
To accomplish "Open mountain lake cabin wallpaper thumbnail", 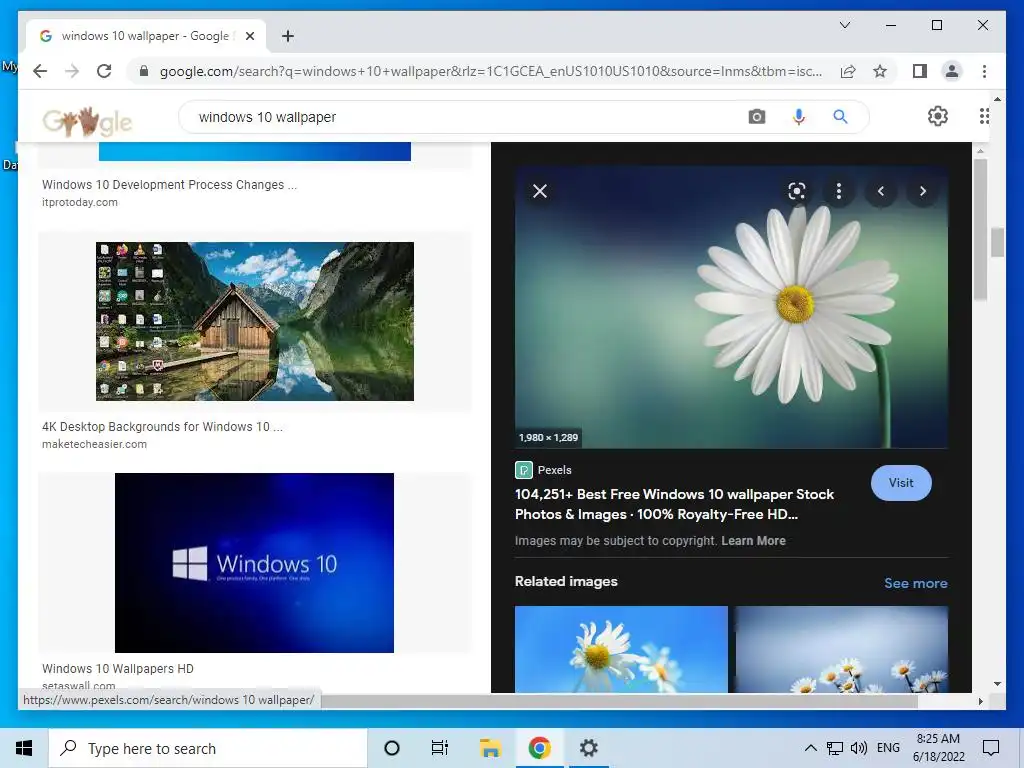I will point(255,321).
